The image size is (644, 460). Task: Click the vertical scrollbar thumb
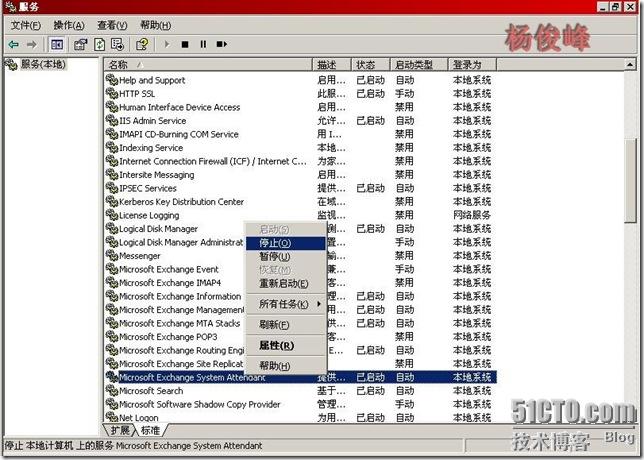pyautogui.click(x=630, y=181)
